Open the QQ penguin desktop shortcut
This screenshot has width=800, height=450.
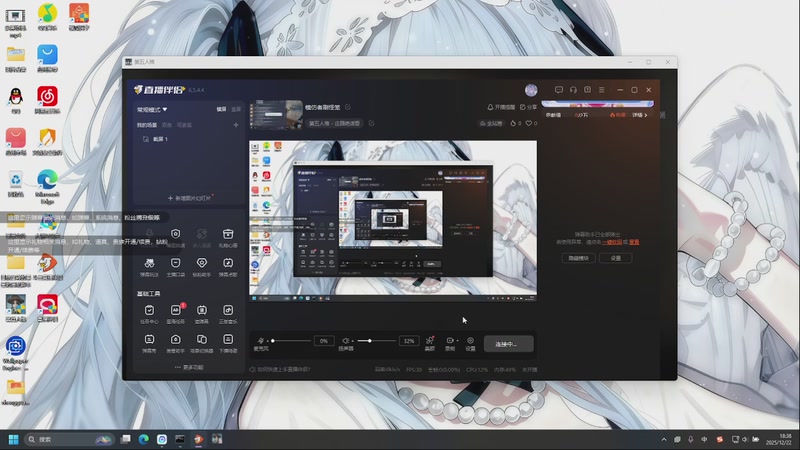point(16,100)
